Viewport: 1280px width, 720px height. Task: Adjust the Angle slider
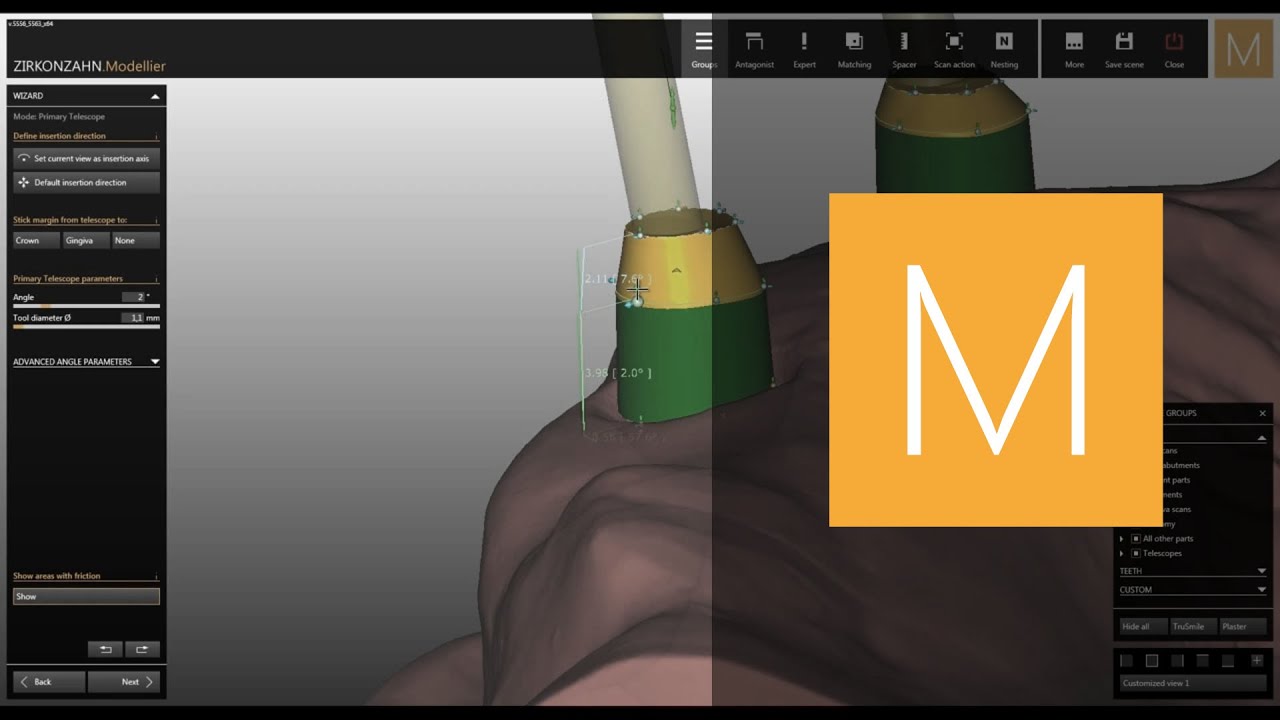click(86, 306)
